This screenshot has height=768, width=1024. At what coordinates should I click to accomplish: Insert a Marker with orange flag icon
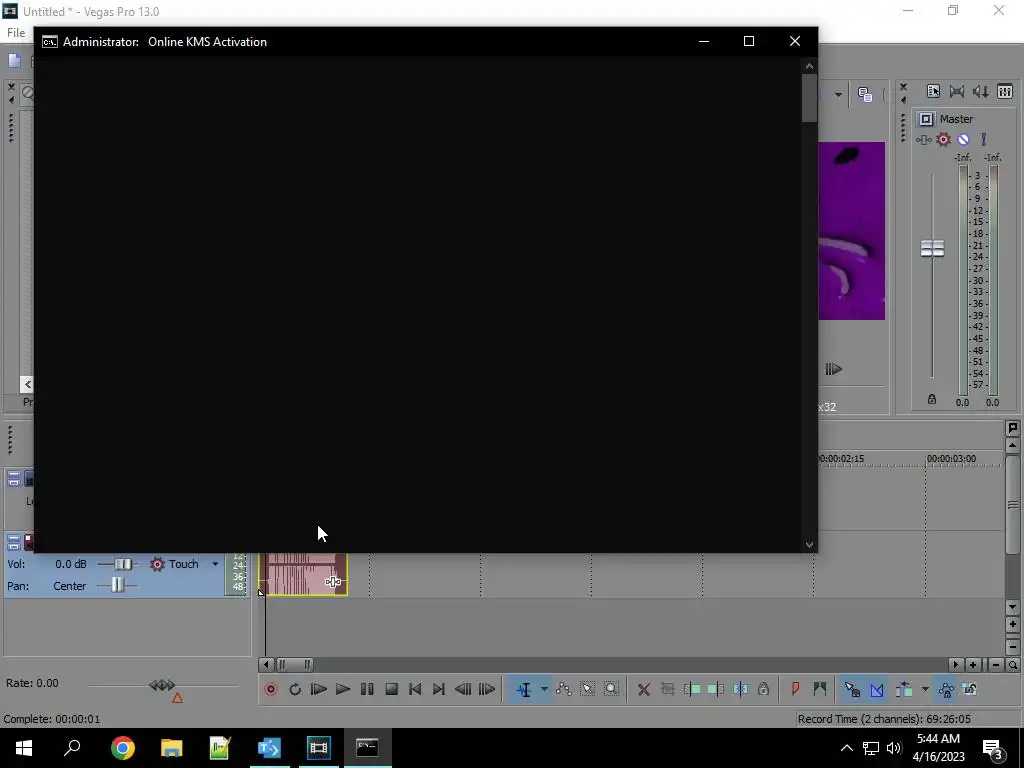795,689
